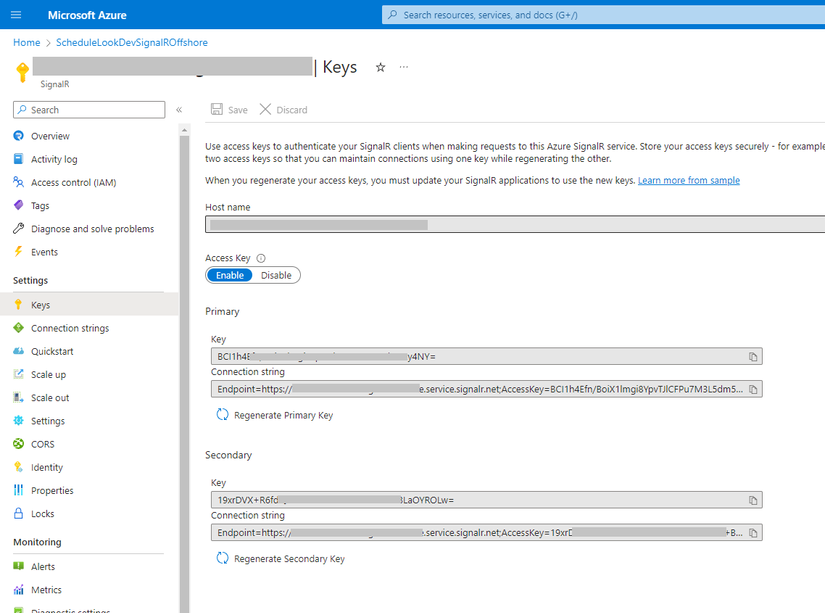This screenshot has width=825, height=613.
Task: Click the Monitoring section heading
Action: point(37,542)
